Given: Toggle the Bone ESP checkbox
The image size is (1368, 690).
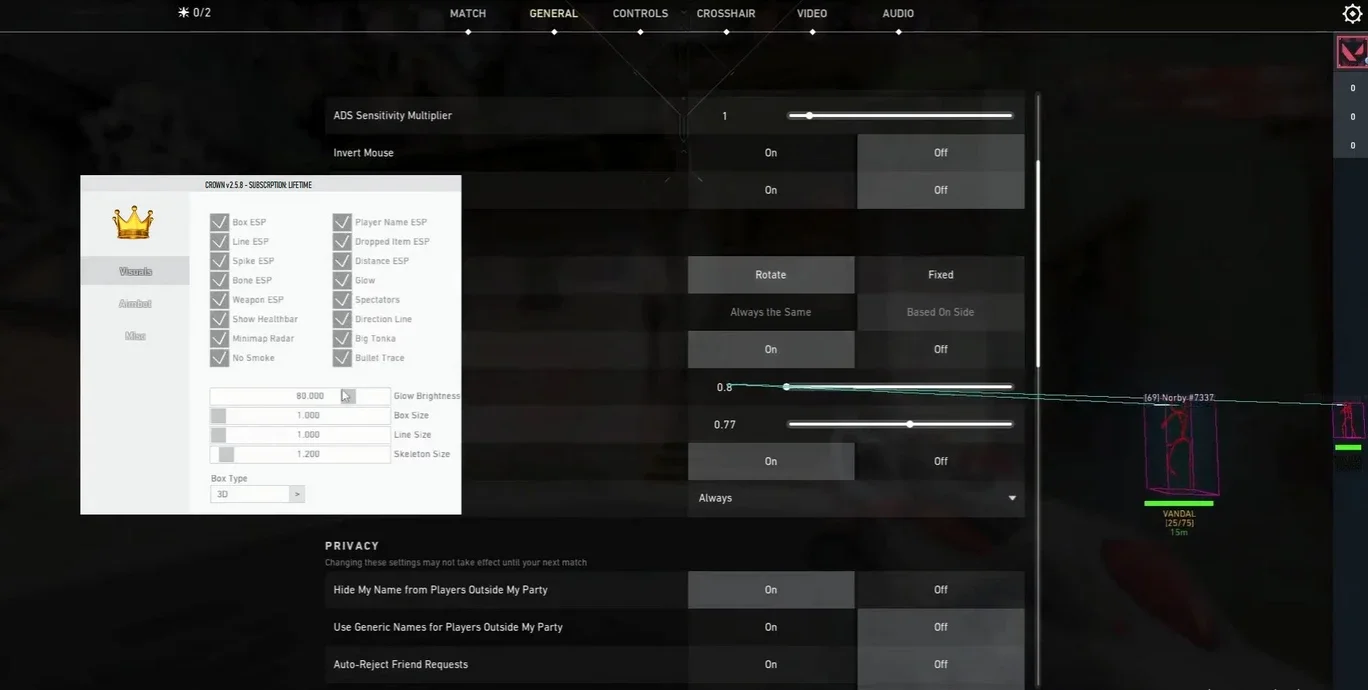Looking at the screenshot, I should (x=219, y=280).
